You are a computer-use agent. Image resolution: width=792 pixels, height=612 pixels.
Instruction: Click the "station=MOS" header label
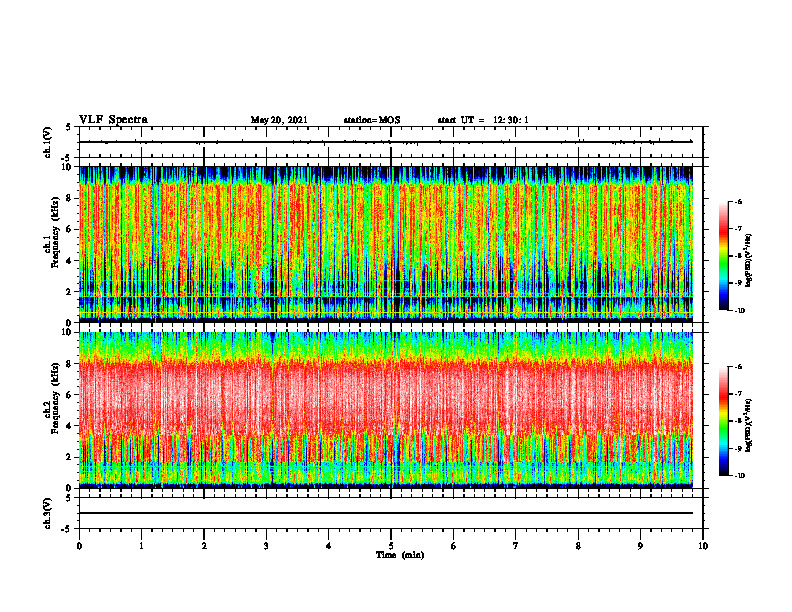tap(372, 120)
